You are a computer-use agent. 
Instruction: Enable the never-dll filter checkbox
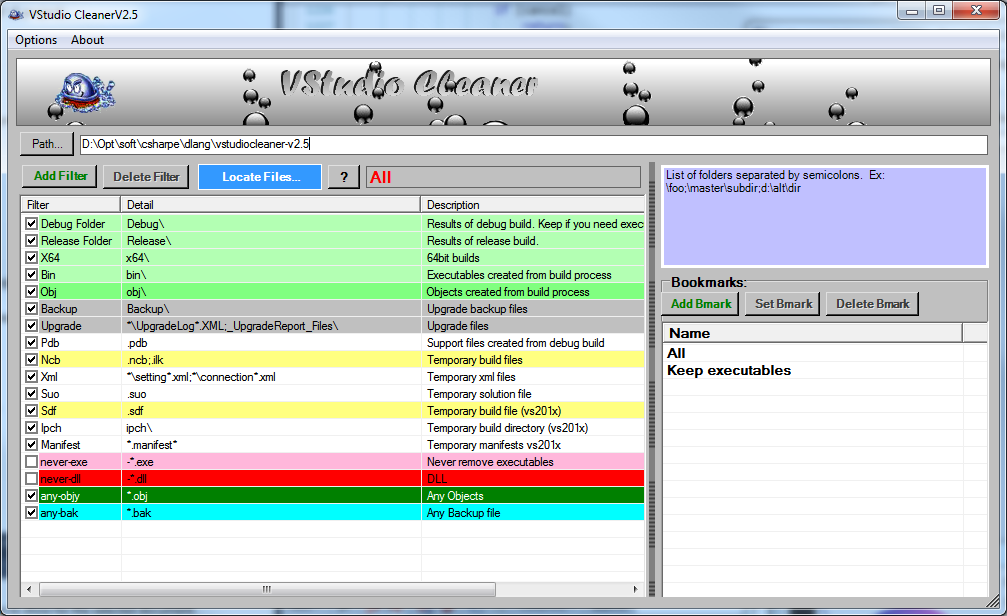point(31,479)
